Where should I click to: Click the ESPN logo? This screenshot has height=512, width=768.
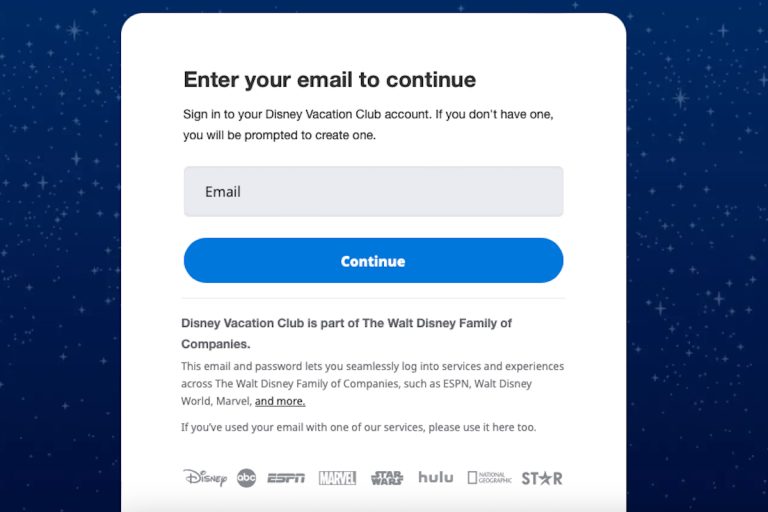click(286, 478)
